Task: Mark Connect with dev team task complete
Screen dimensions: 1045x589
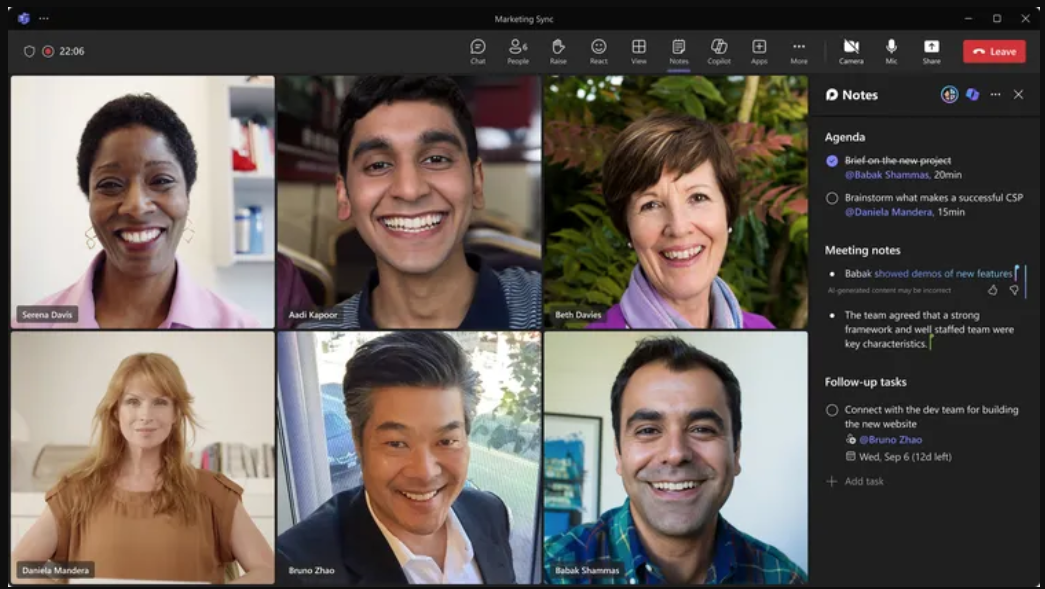Action: tap(832, 410)
